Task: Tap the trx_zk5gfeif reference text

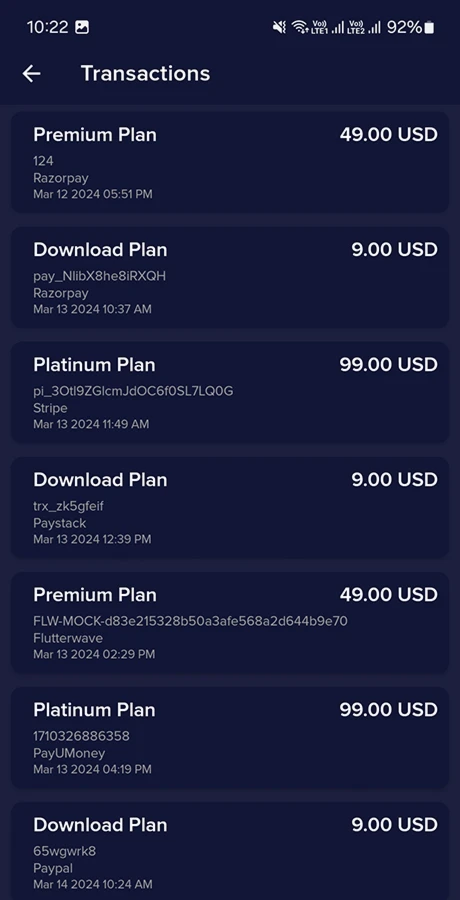Action: click(x=68, y=506)
